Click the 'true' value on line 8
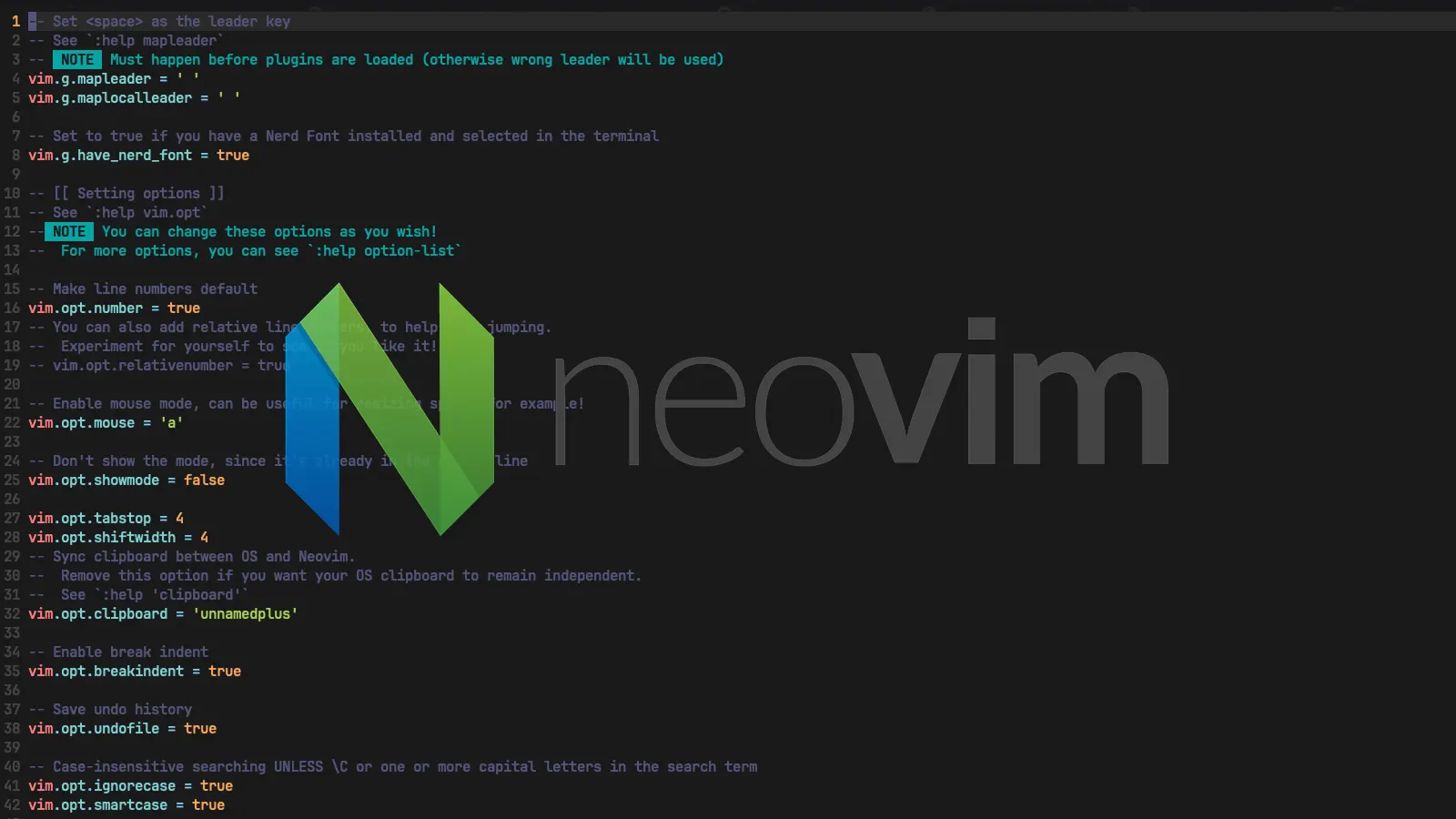Image resolution: width=1456 pixels, height=819 pixels. click(x=233, y=155)
